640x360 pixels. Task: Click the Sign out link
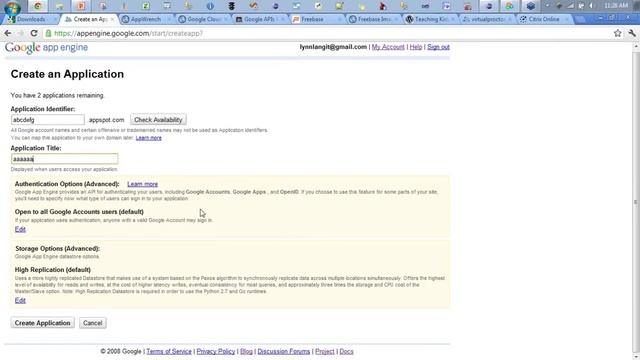pos(438,47)
